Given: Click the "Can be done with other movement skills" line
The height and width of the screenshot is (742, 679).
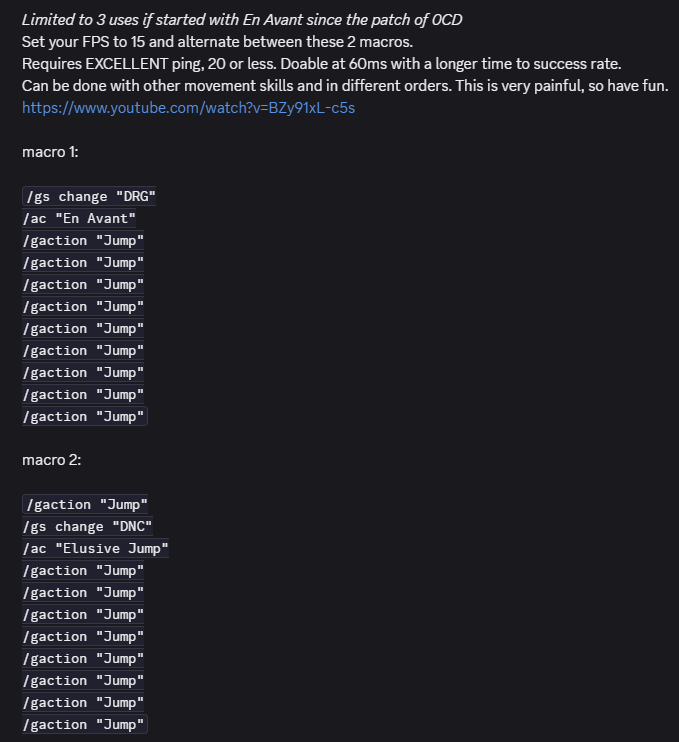Looking at the screenshot, I should coord(345,86).
